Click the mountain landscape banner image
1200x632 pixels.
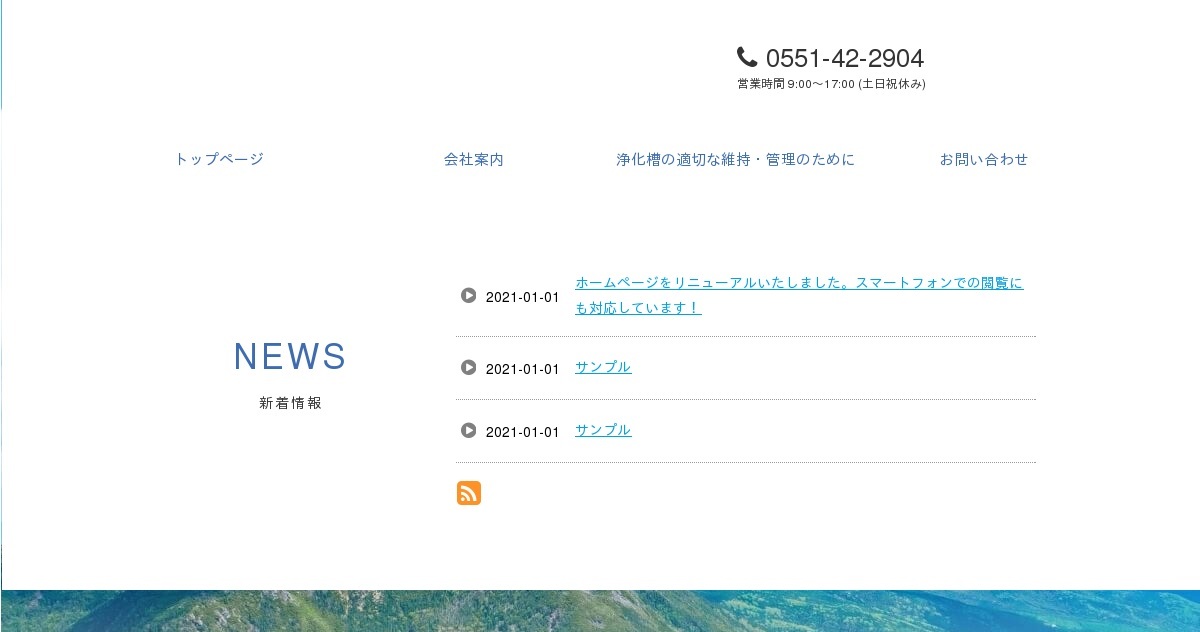[x=600, y=611]
